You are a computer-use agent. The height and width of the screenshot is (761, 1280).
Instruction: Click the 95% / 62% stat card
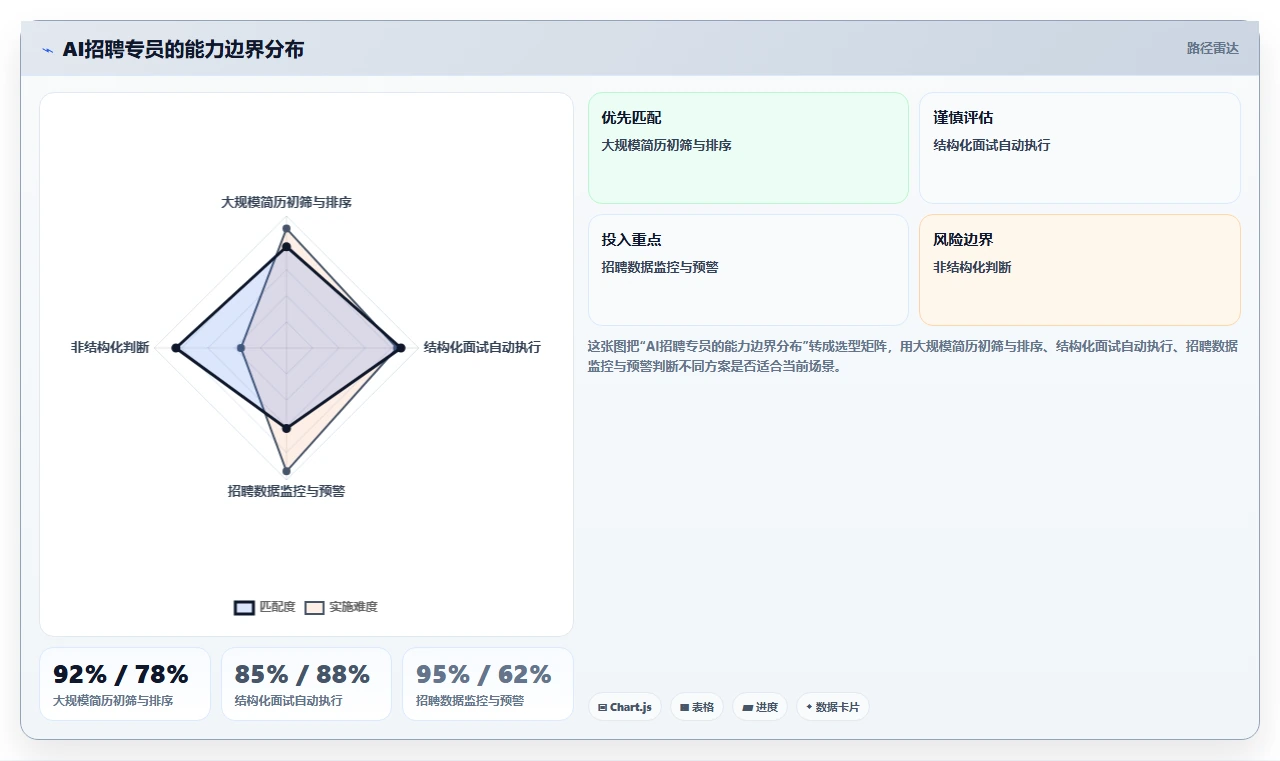(x=488, y=684)
